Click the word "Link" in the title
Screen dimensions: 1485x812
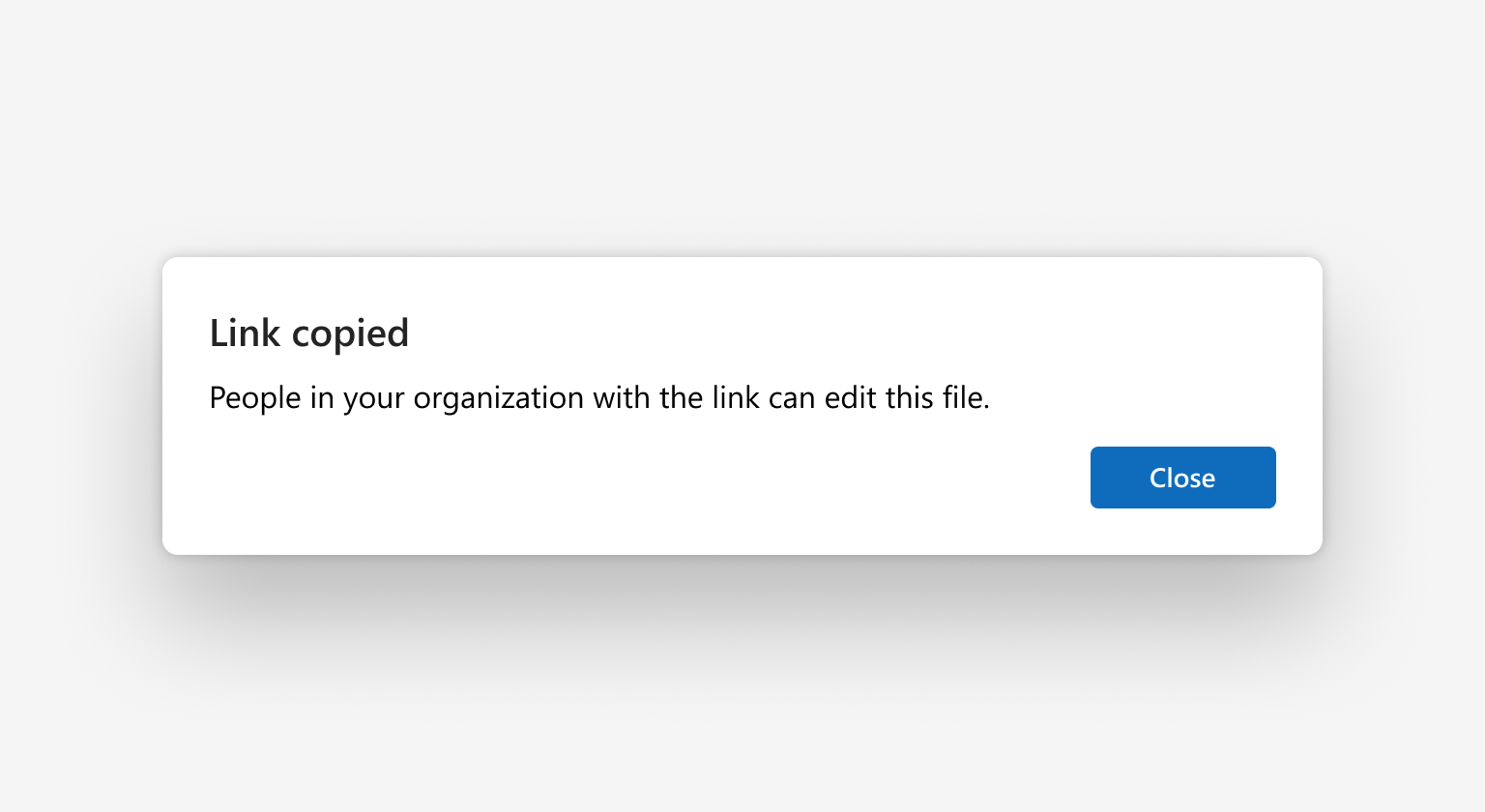246,333
